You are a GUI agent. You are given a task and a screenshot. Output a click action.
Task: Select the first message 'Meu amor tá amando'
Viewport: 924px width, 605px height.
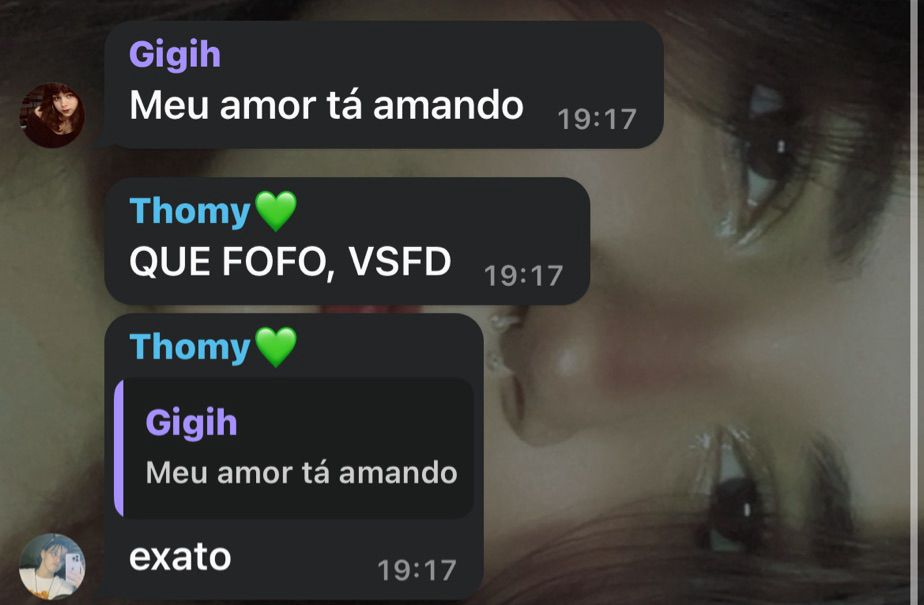pos(326,106)
